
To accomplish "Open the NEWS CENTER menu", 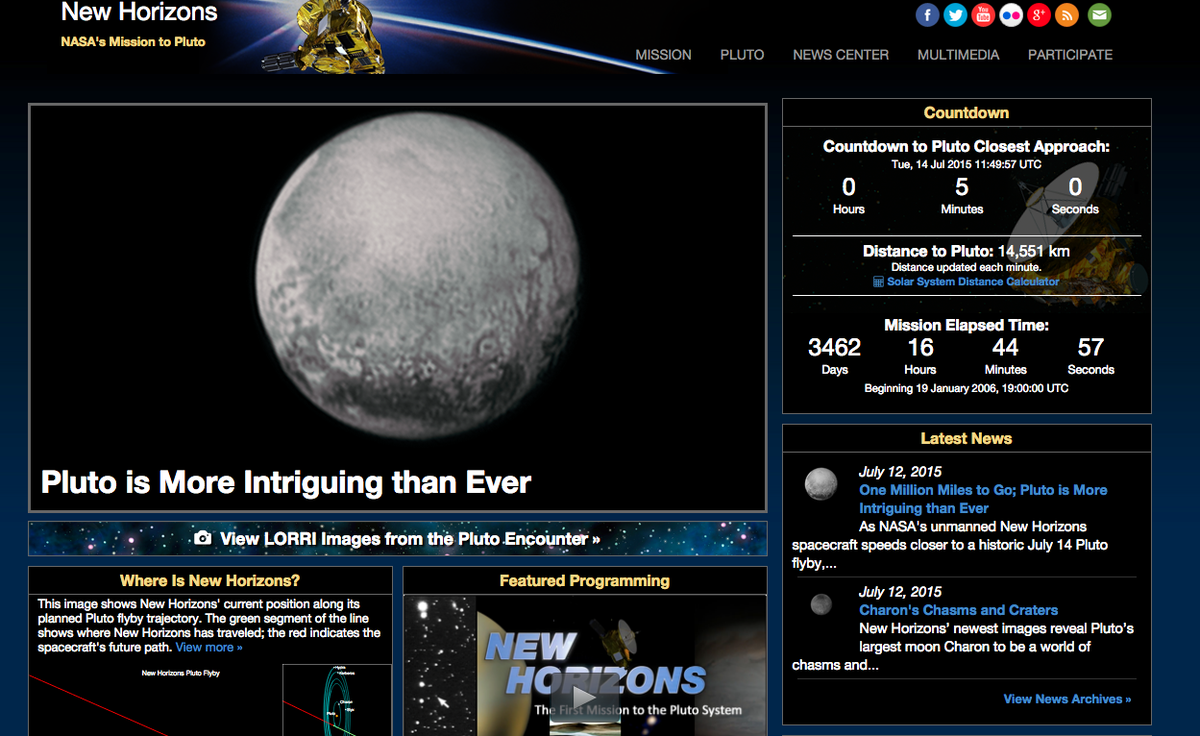I will [x=841, y=55].
